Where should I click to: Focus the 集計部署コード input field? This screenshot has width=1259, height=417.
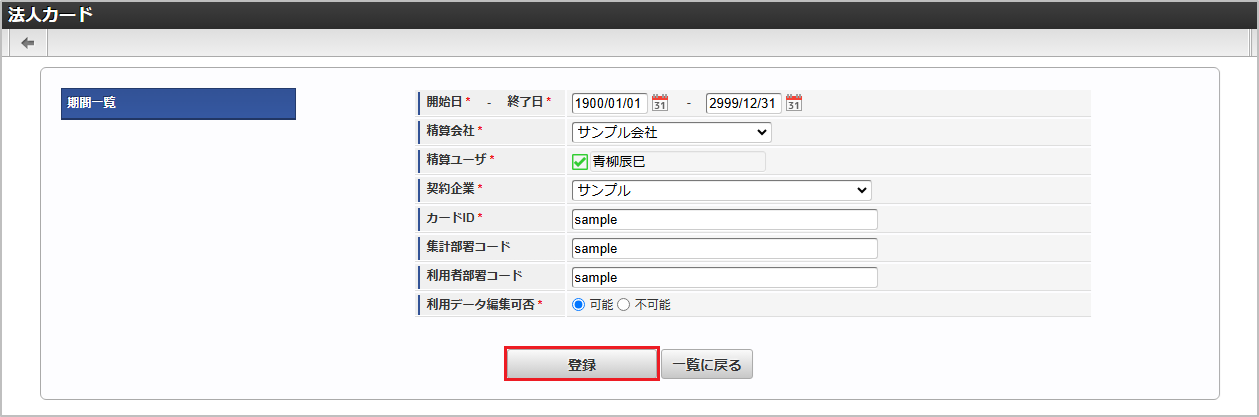coord(725,248)
